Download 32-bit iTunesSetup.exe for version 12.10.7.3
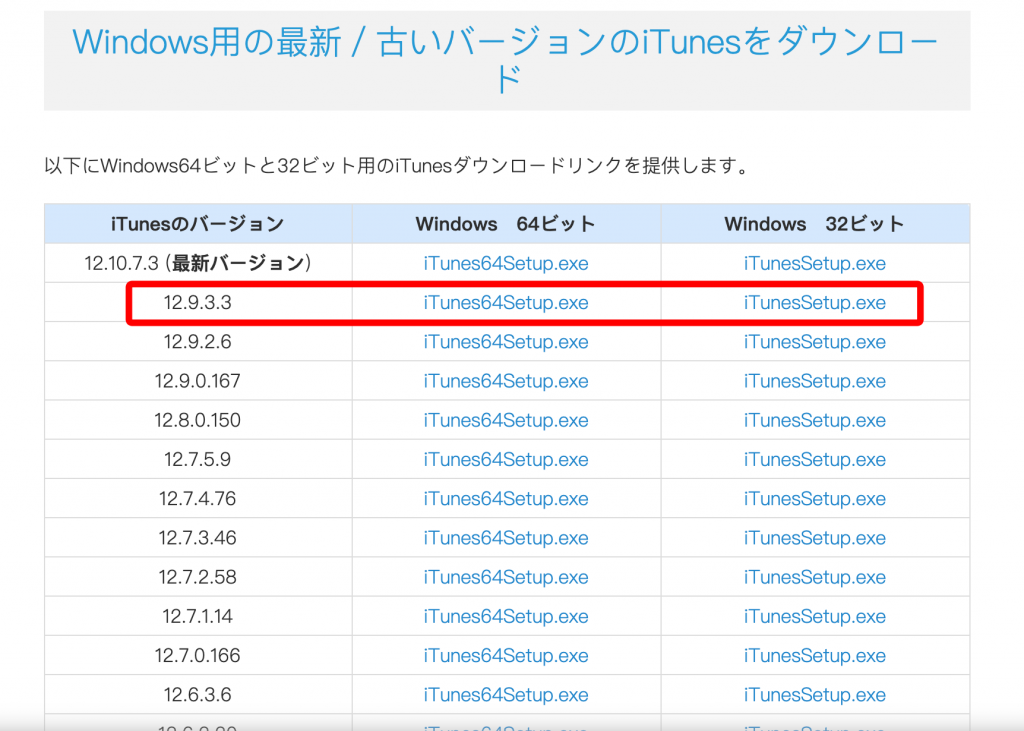This screenshot has width=1024, height=731. [x=814, y=263]
